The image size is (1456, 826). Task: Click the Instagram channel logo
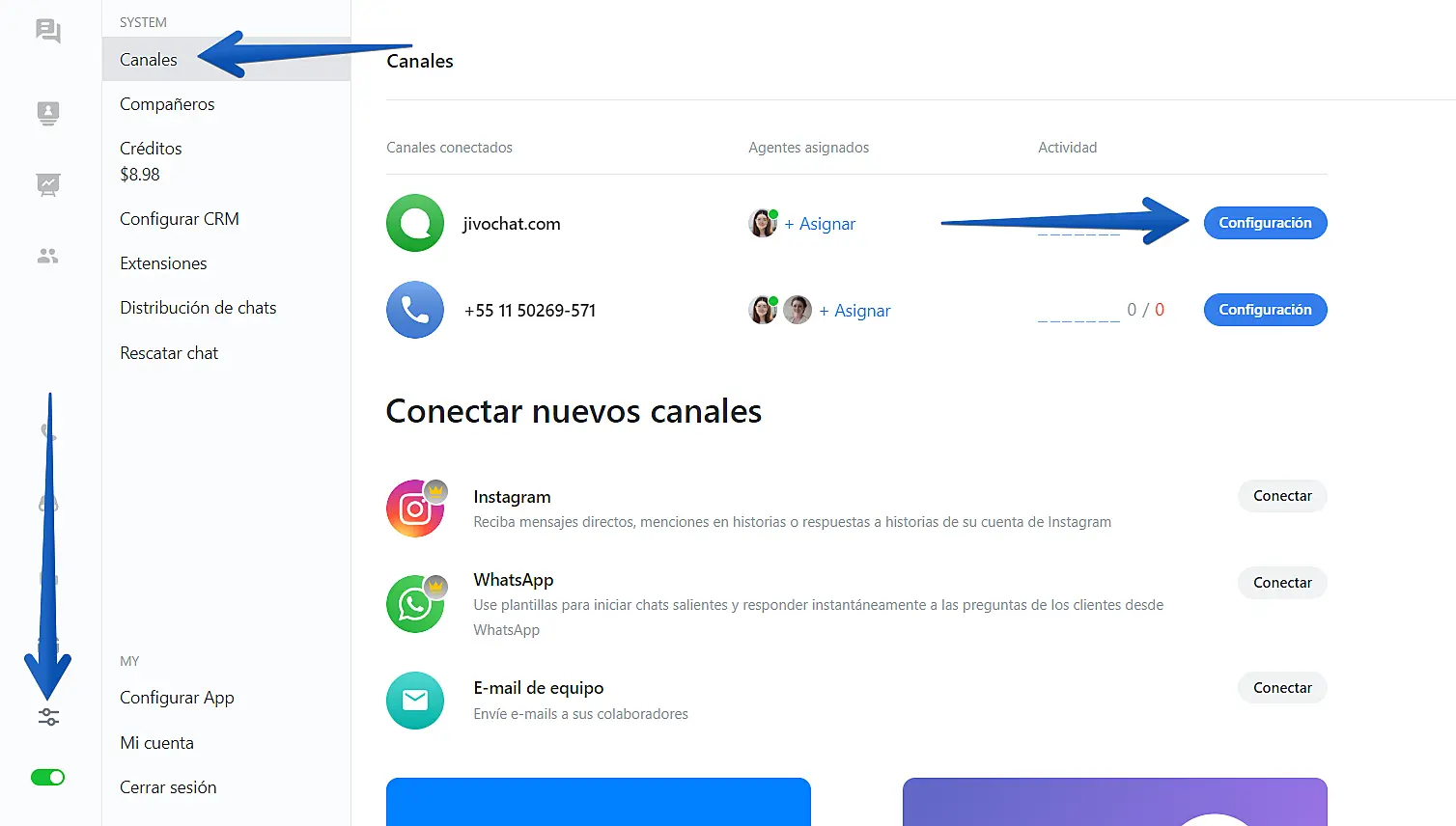[415, 509]
